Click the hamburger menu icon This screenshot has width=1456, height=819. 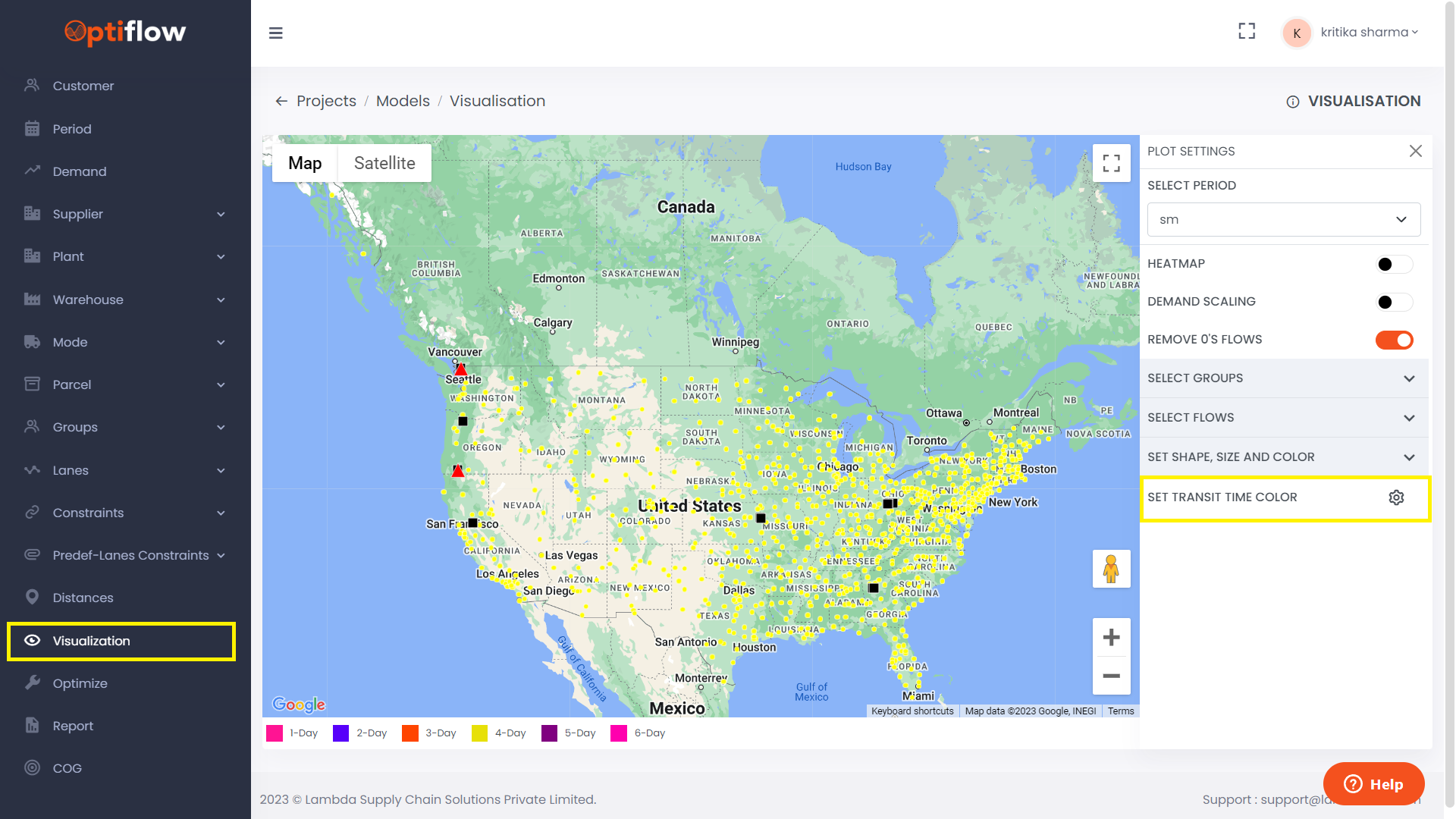276,33
